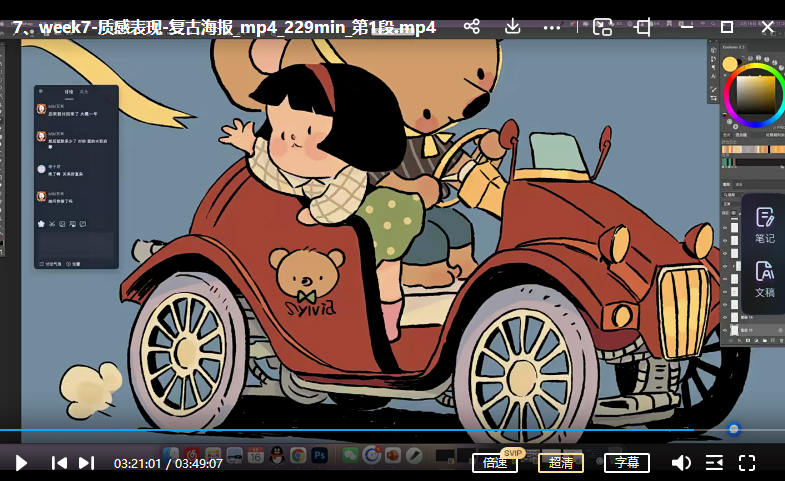This screenshot has width=785, height=481.
Task: Click the screenshot crop icon
Action: tap(643, 27)
